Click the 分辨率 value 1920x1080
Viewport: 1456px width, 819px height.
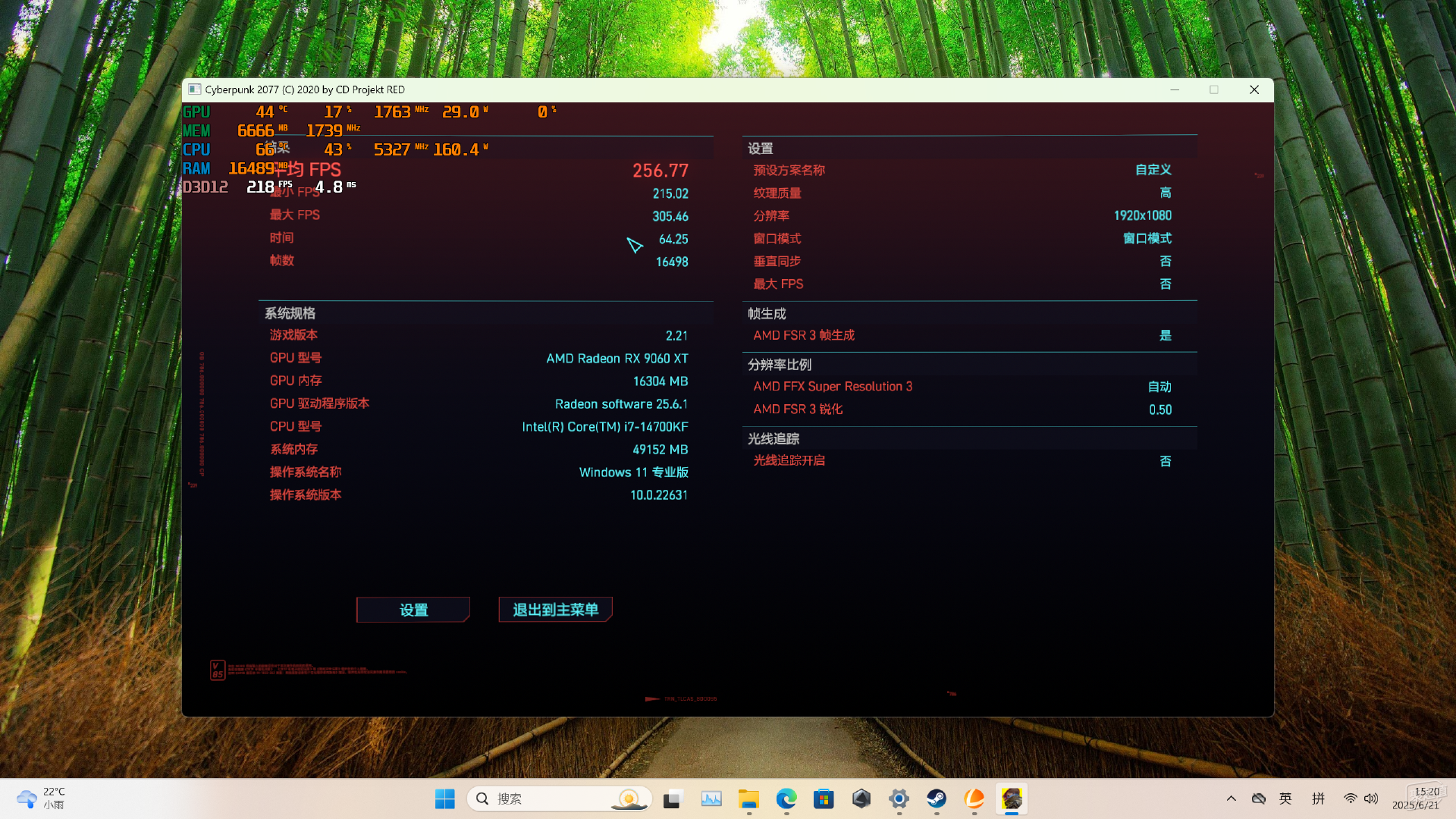coord(1143,216)
